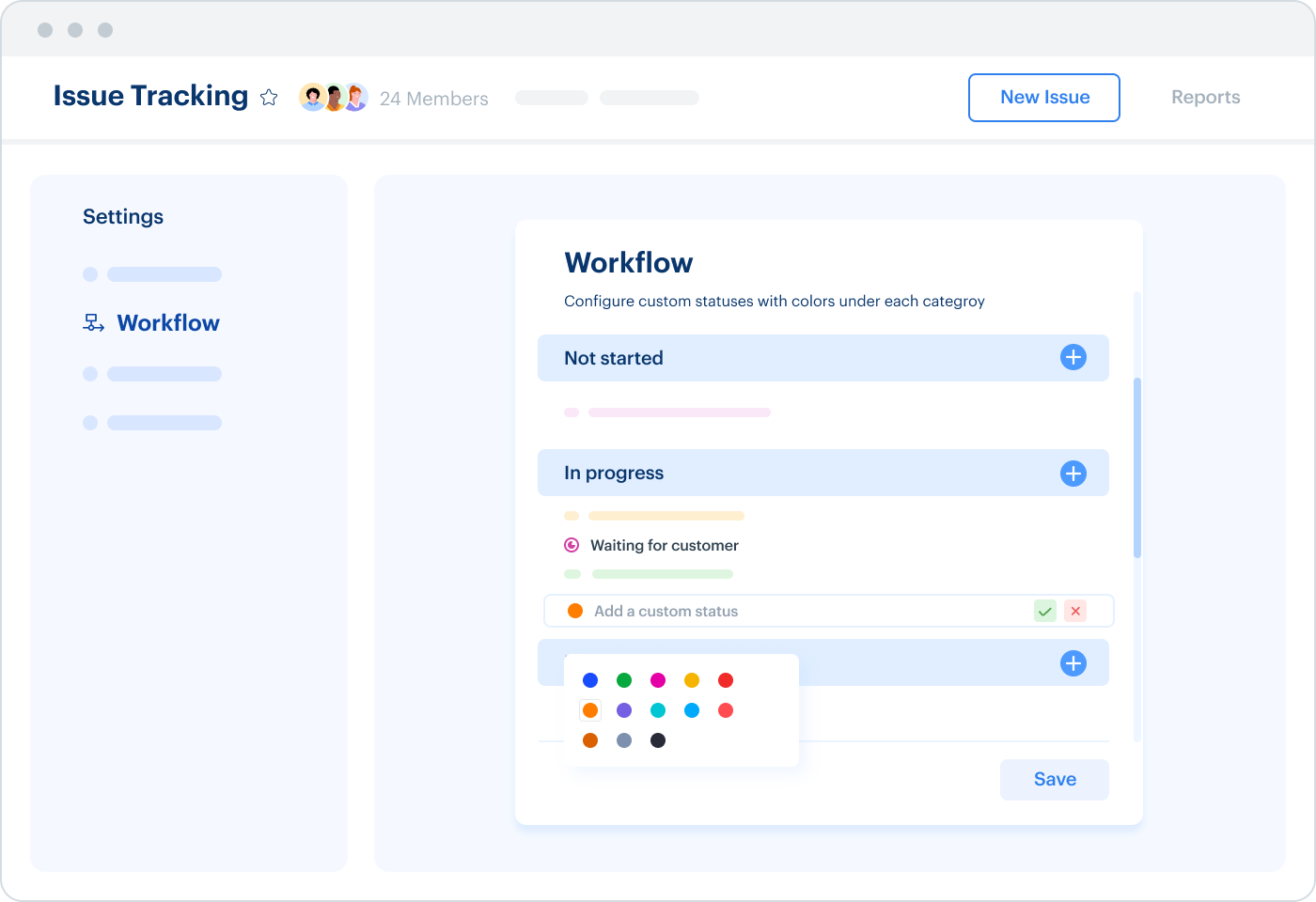
Task: Select the orange swatch beside Add a custom status
Action: (x=574, y=611)
